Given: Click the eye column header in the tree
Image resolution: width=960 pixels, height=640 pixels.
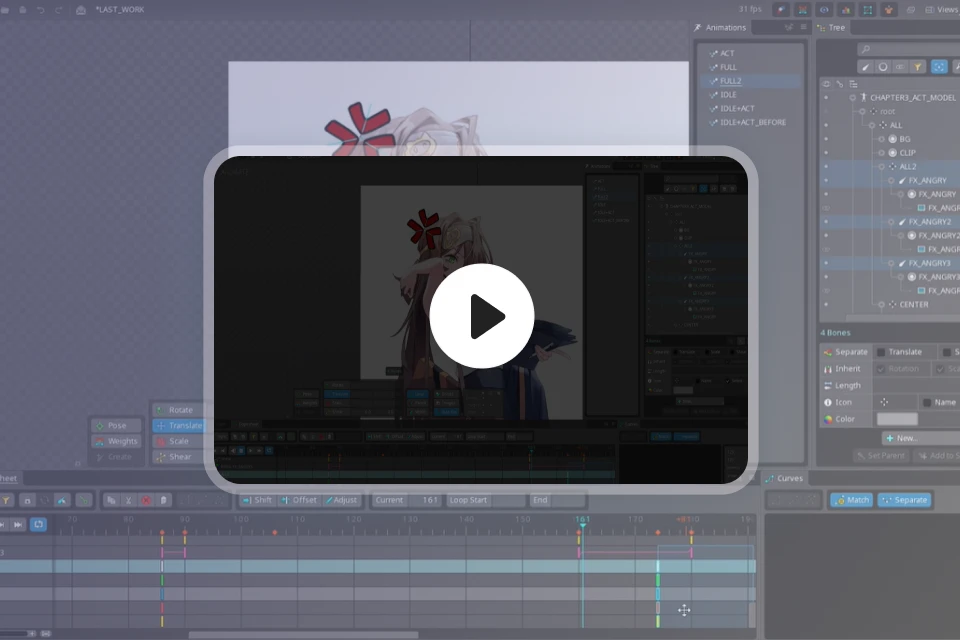Looking at the screenshot, I should [x=827, y=84].
